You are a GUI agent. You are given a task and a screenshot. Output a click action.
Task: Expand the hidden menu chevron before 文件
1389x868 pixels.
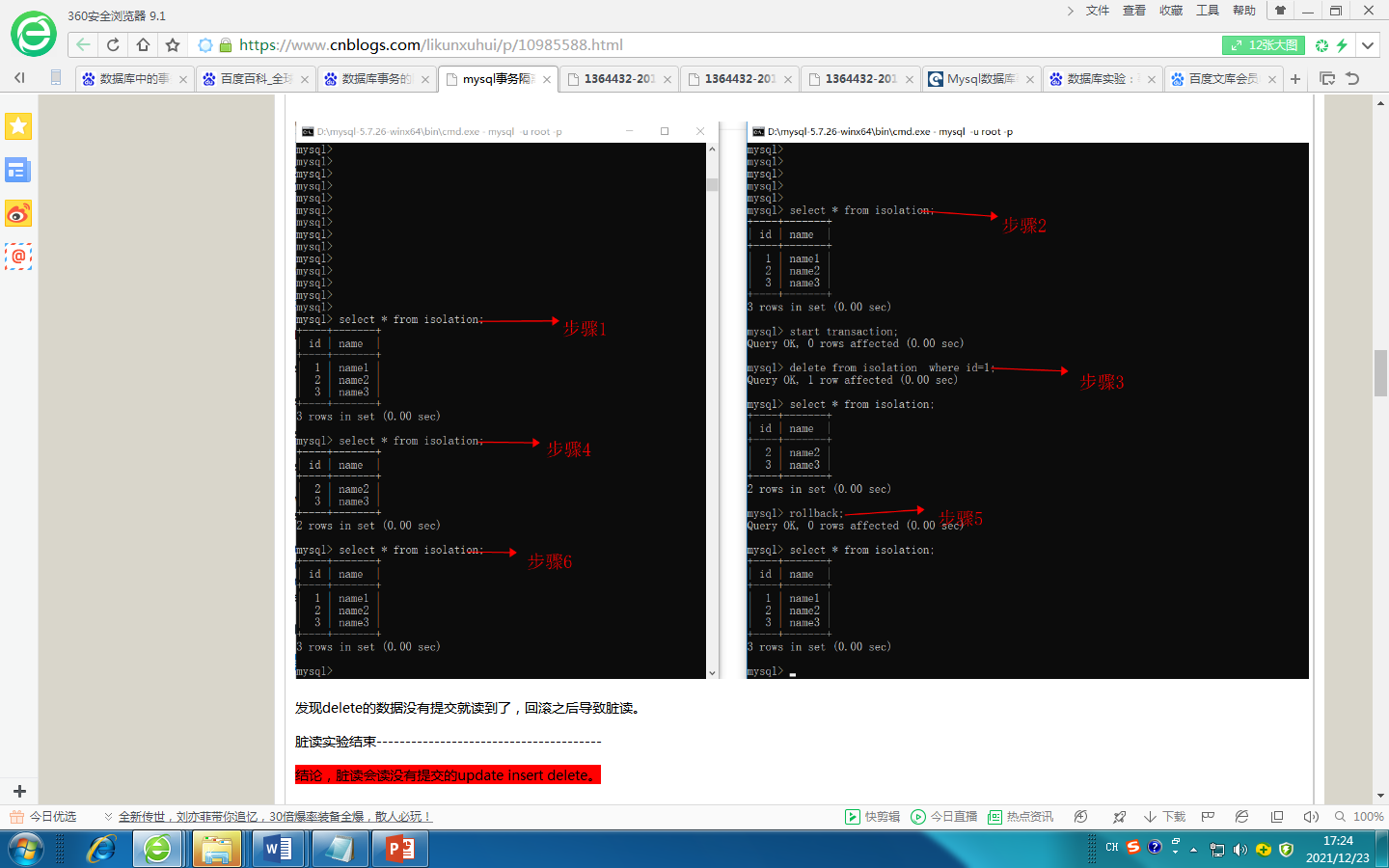pyautogui.click(x=1070, y=11)
